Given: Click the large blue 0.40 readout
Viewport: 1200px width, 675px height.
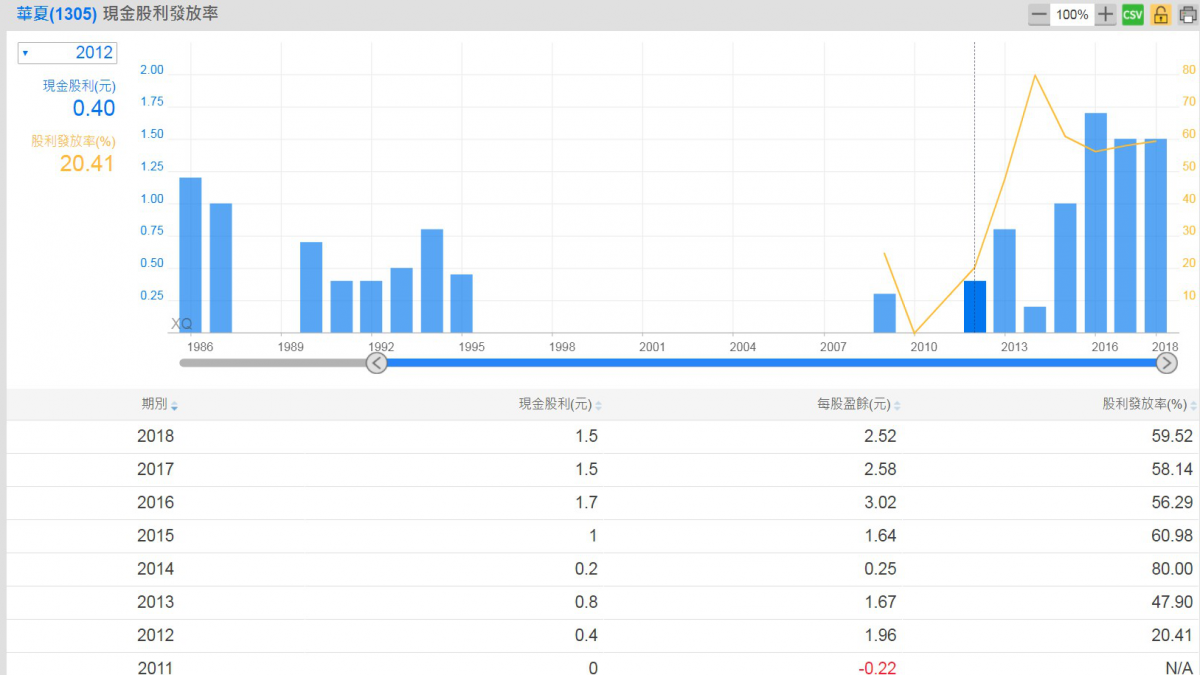Looking at the screenshot, I should 94,109.
